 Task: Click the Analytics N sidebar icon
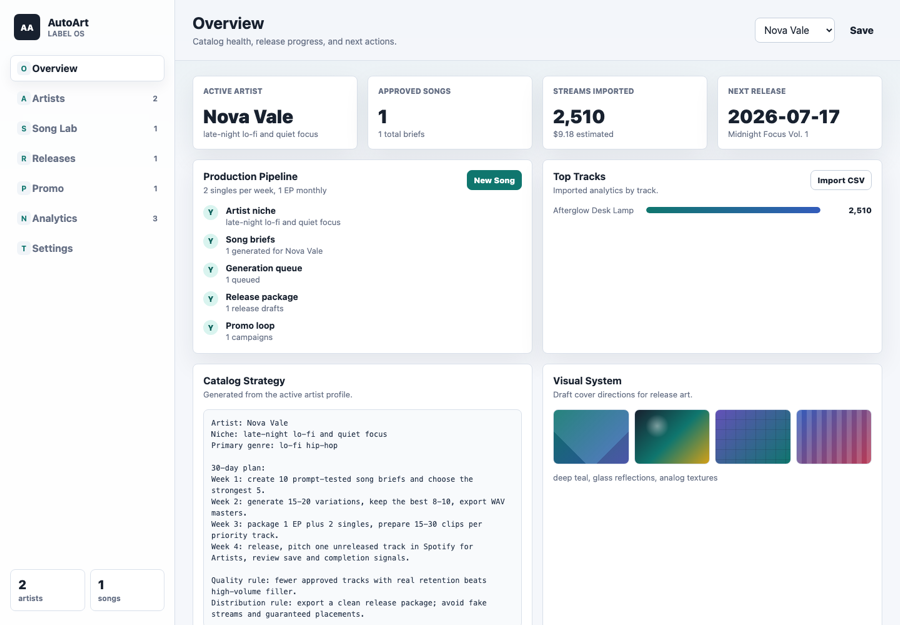point(24,218)
